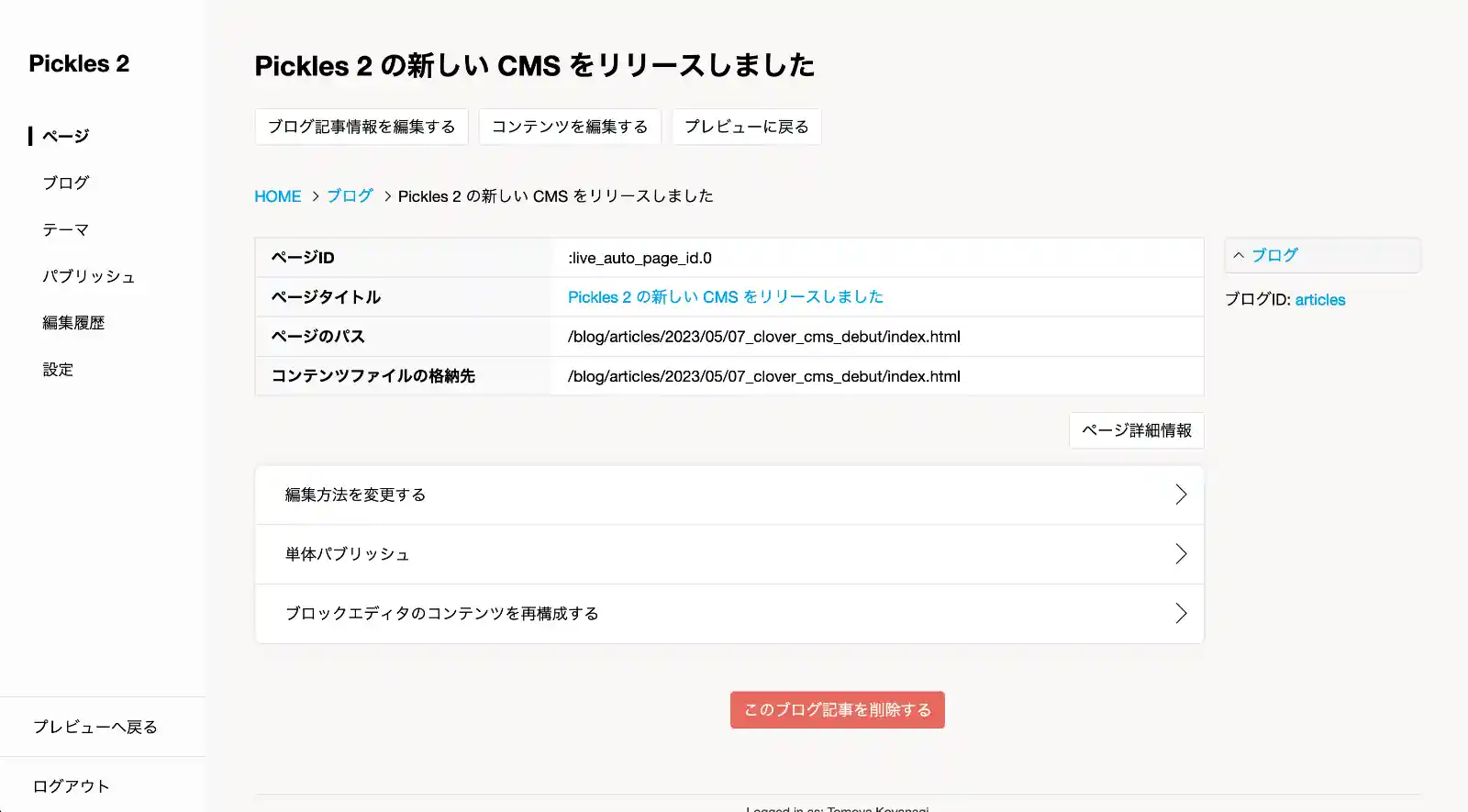Follow the ブログ breadcrumb link

point(350,196)
